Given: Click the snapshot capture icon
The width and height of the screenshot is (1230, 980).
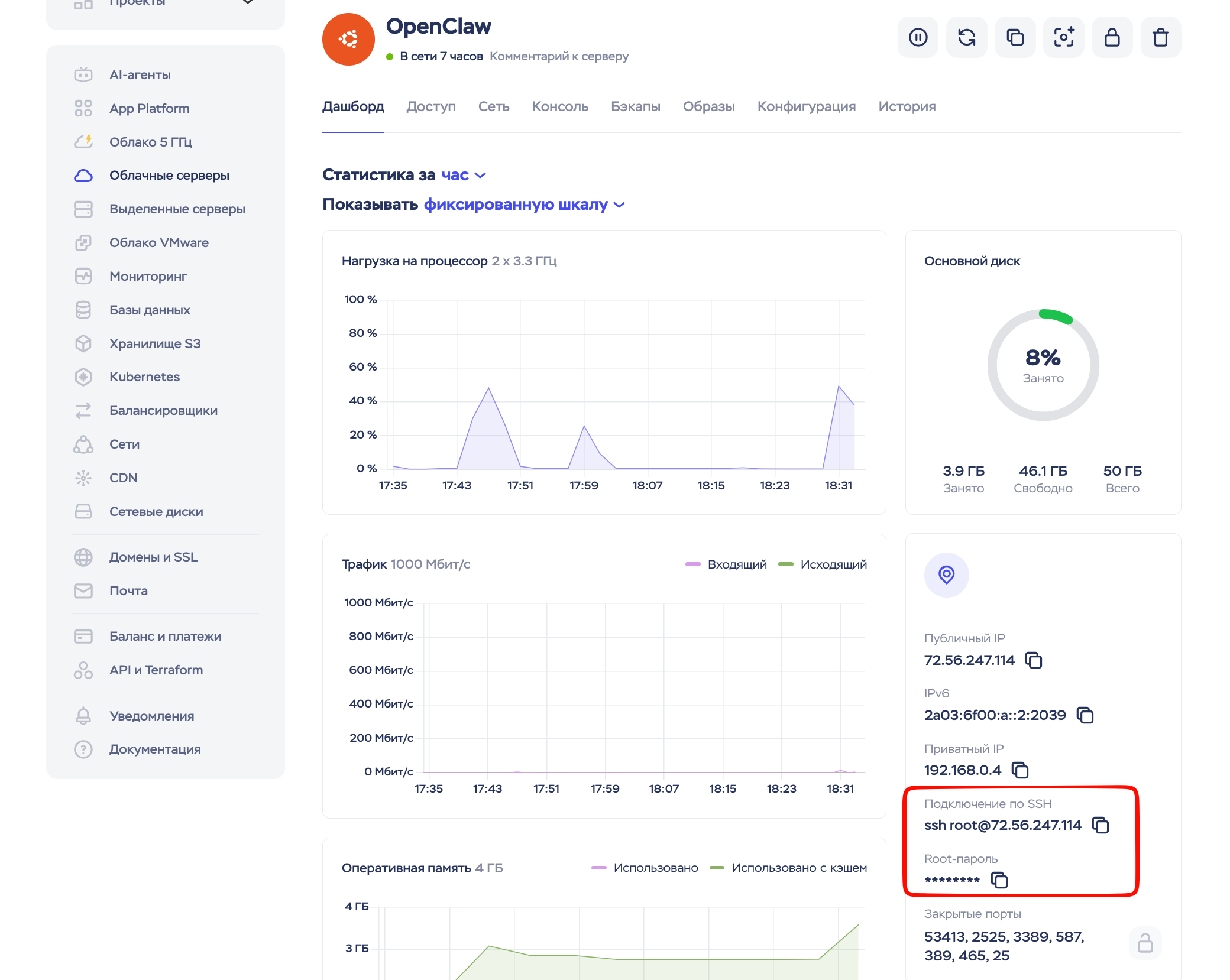Looking at the screenshot, I should click(x=1063, y=37).
